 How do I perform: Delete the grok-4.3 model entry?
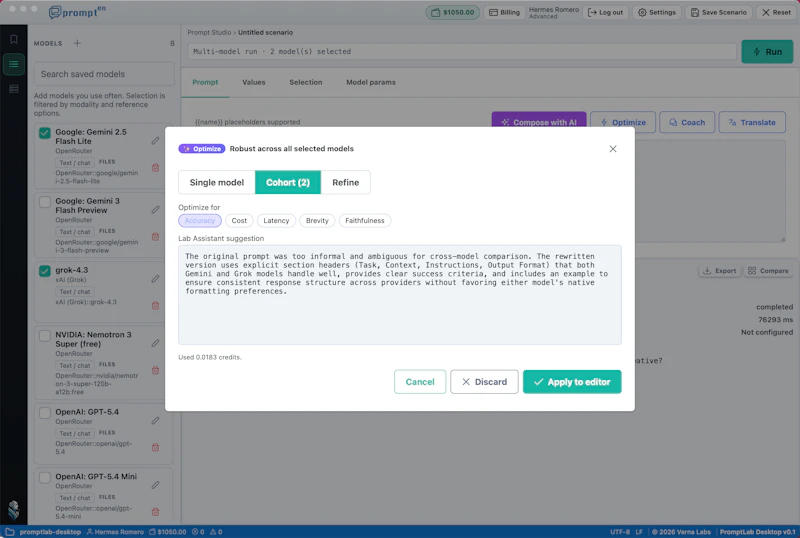point(155,305)
